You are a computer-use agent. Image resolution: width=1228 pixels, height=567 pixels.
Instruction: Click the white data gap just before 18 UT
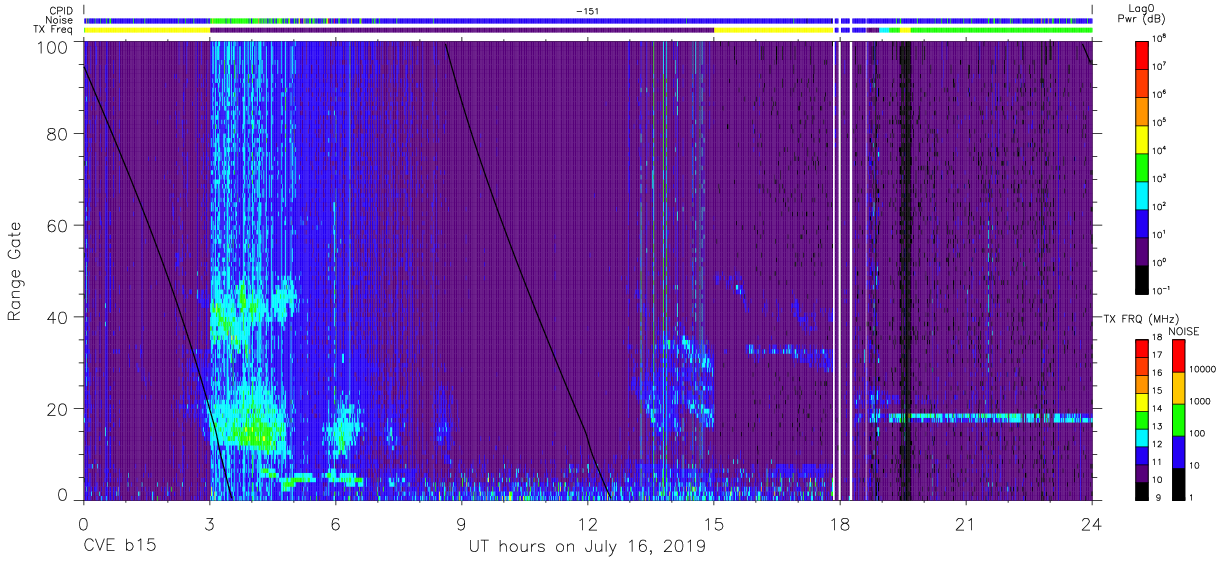836,269
